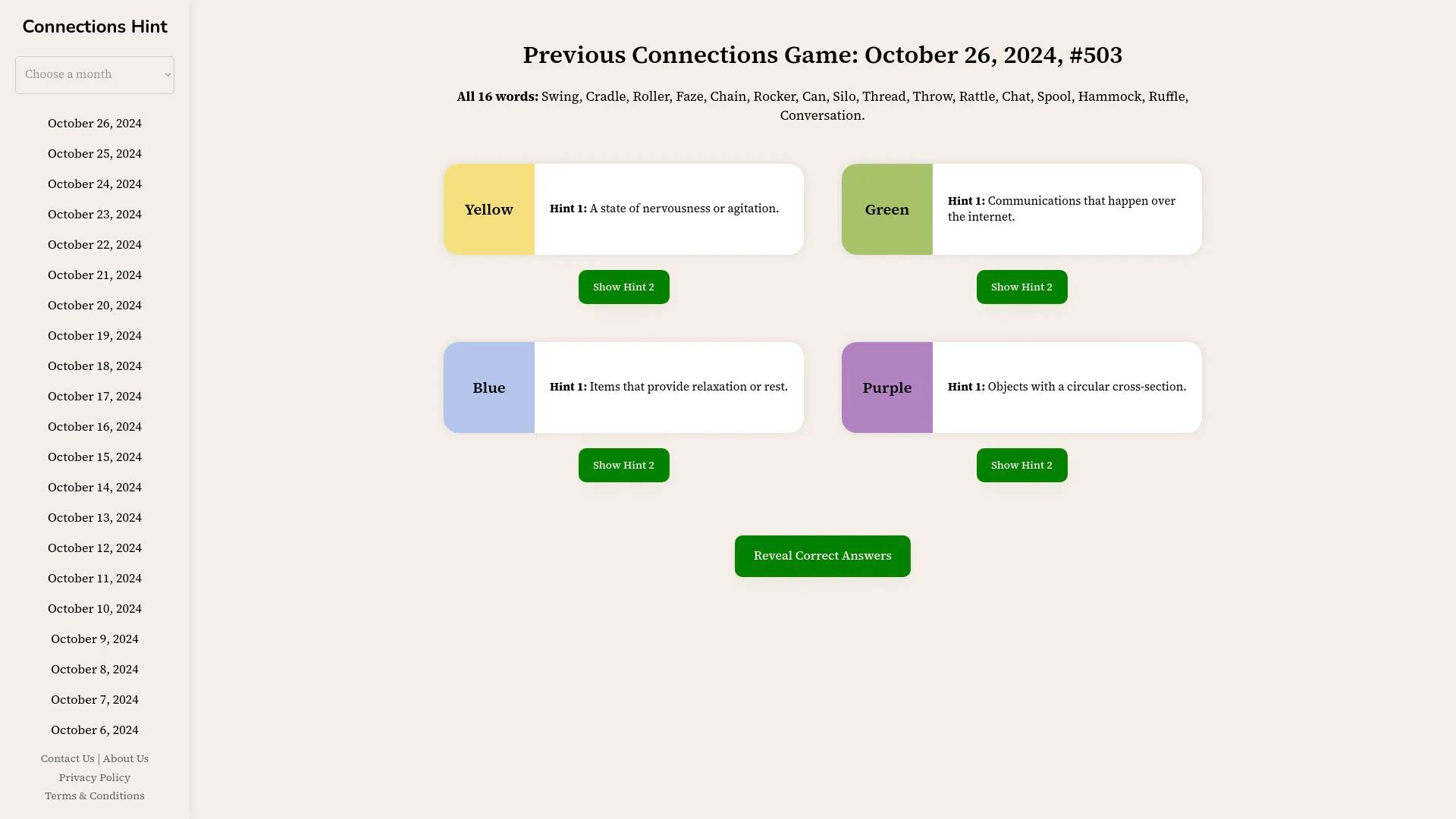
Task: Click the Blue category hint card
Action: point(624,387)
